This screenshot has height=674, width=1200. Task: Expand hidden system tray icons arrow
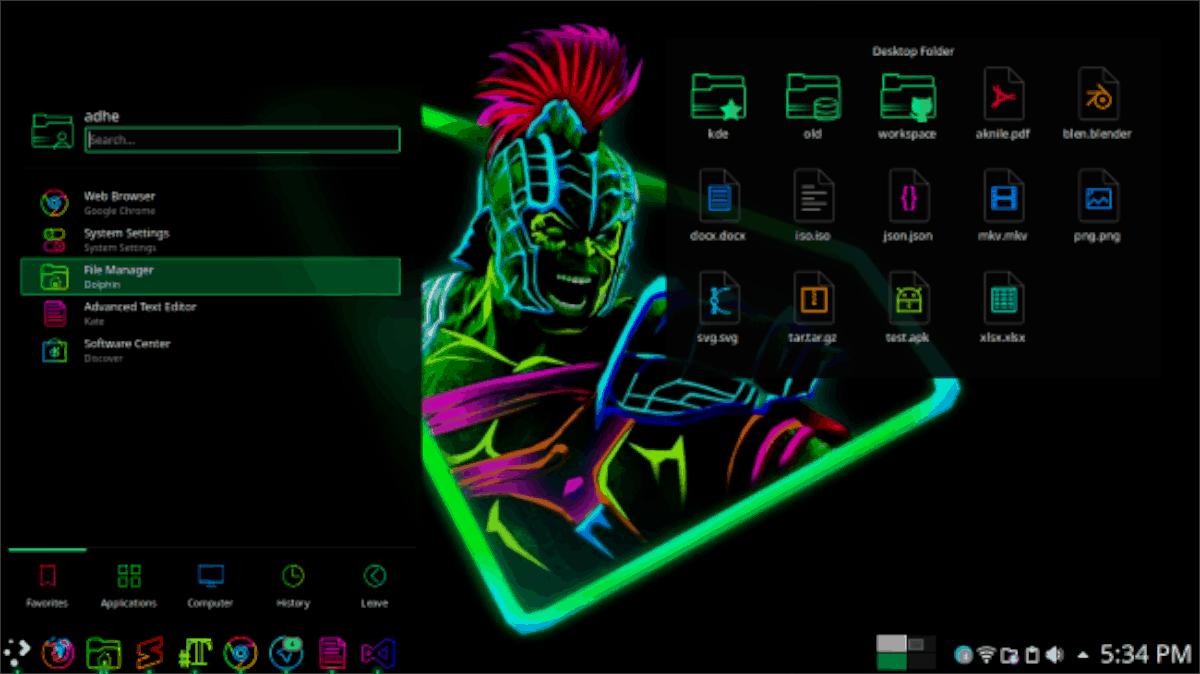(1082, 655)
